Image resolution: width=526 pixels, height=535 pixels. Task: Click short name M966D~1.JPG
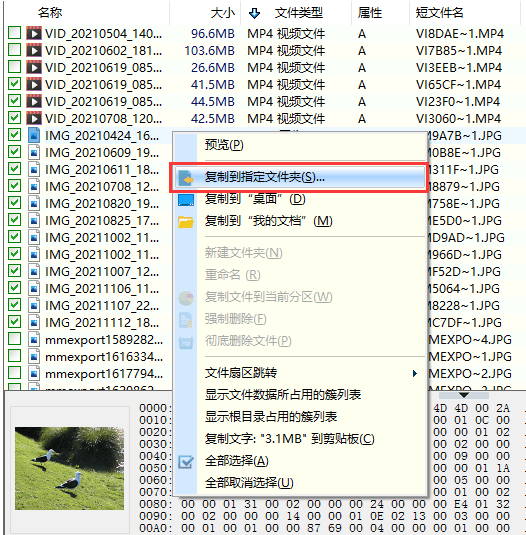[465, 255]
